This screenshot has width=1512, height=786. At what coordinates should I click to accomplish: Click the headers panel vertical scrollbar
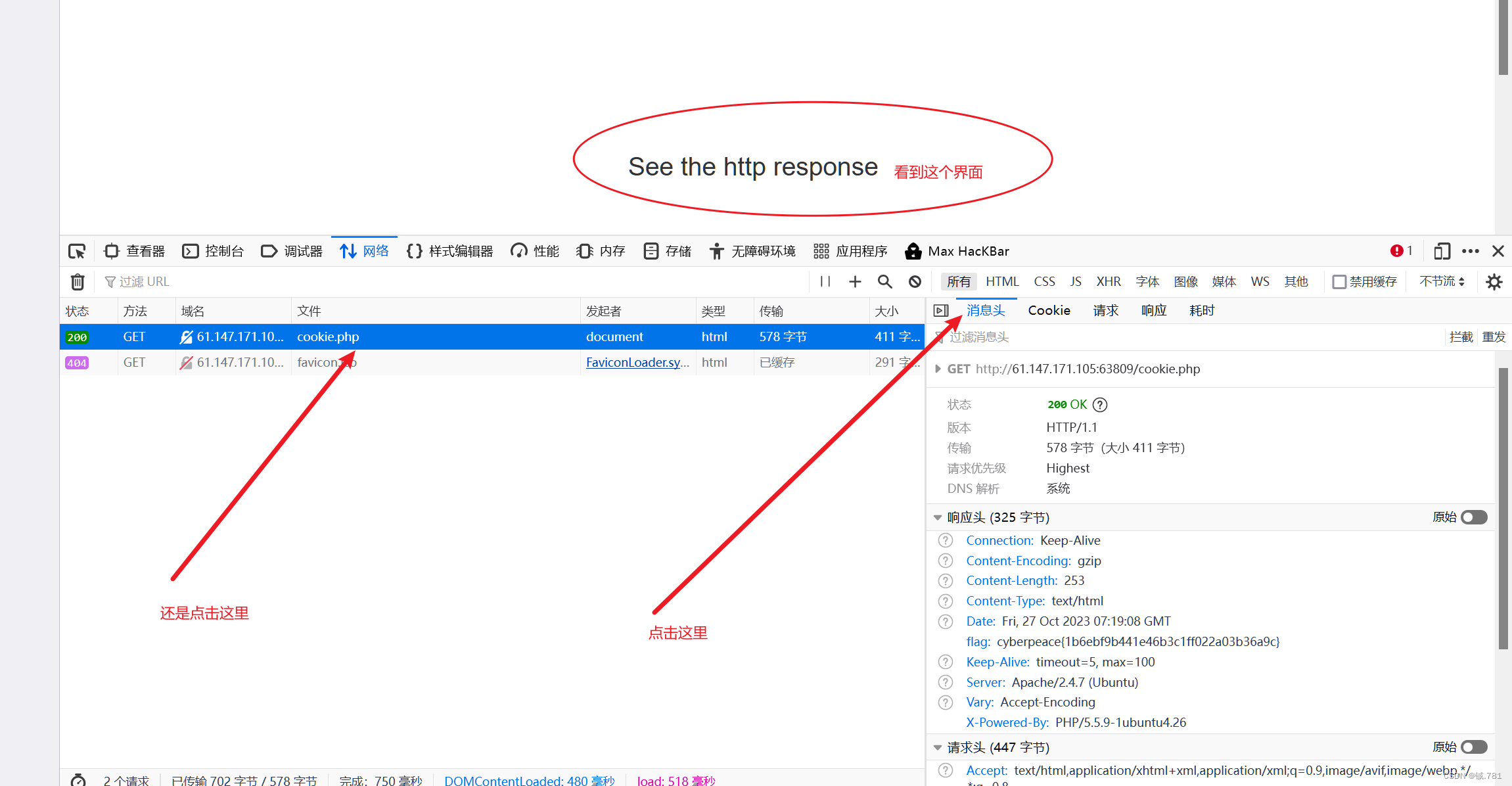(1503, 506)
